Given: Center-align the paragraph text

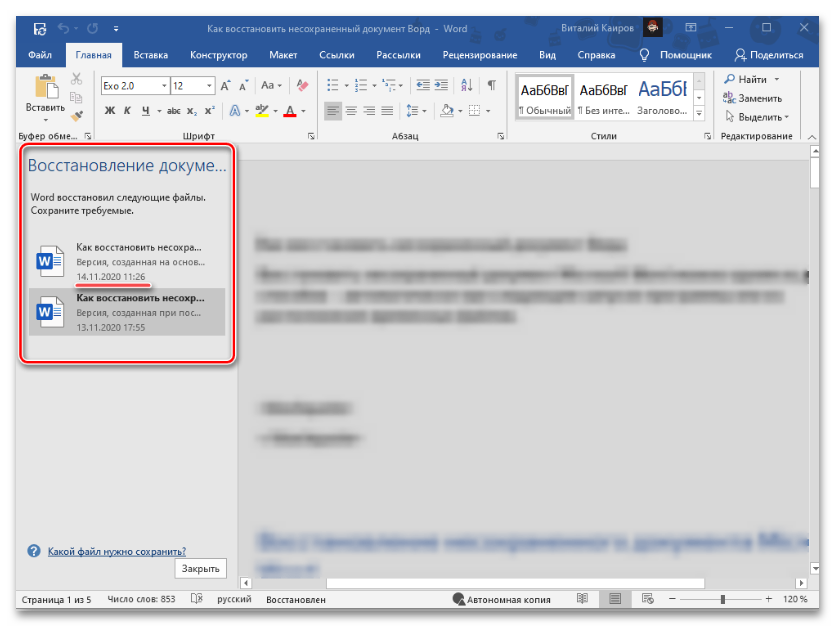Looking at the screenshot, I should (x=352, y=110).
